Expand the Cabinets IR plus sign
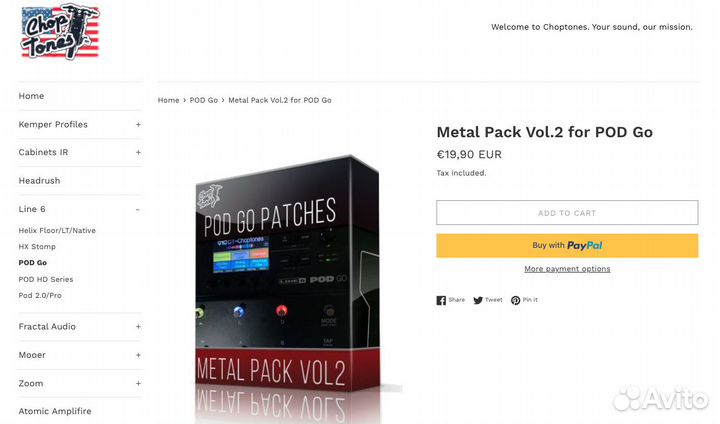720x424 pixels. click(x=138, y=153)
